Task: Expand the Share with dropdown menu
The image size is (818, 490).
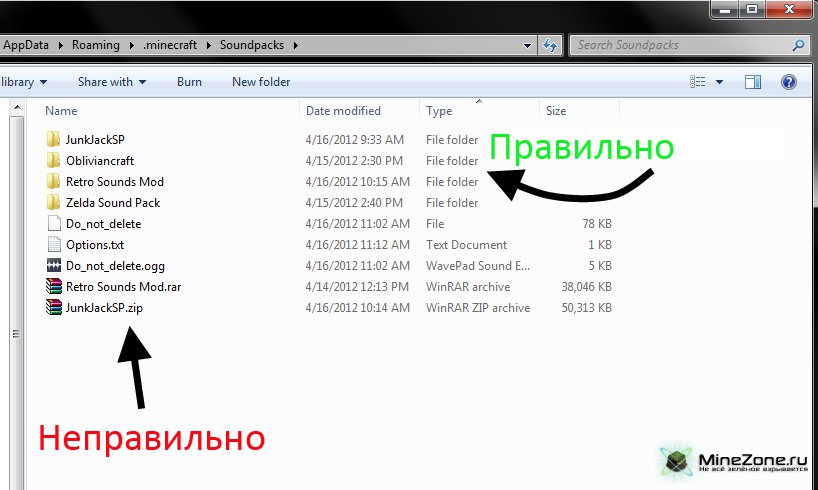Action: click(112, 82)
